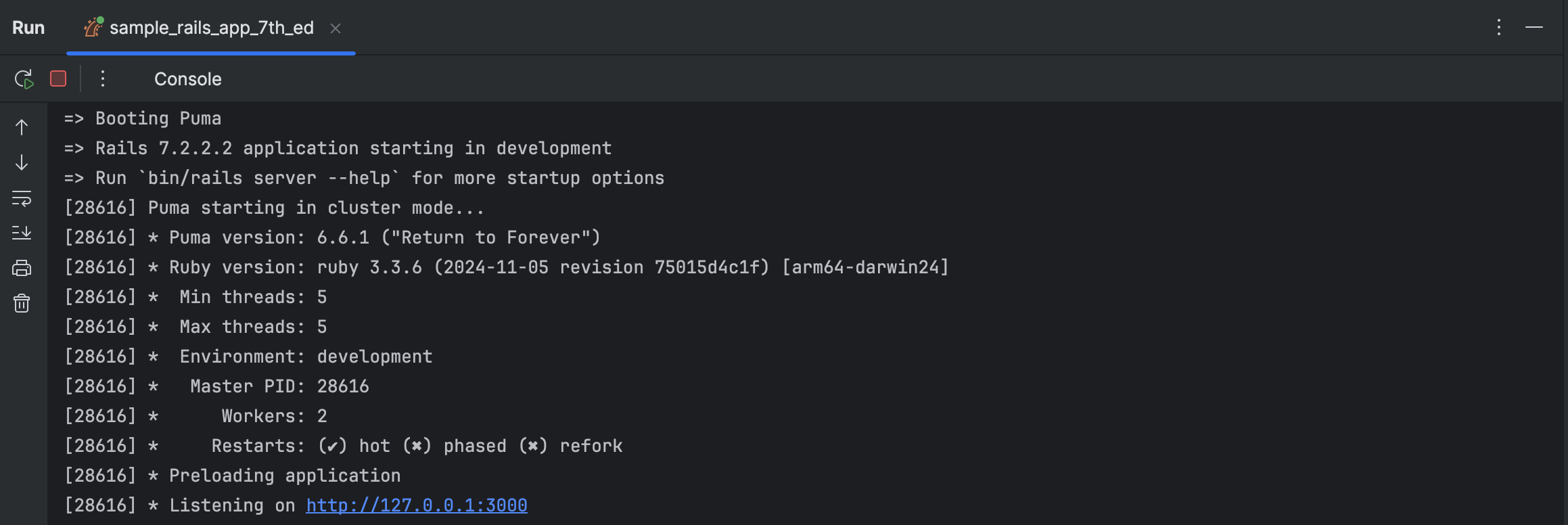Stop the running Rails server

click(x=58, y=79)
